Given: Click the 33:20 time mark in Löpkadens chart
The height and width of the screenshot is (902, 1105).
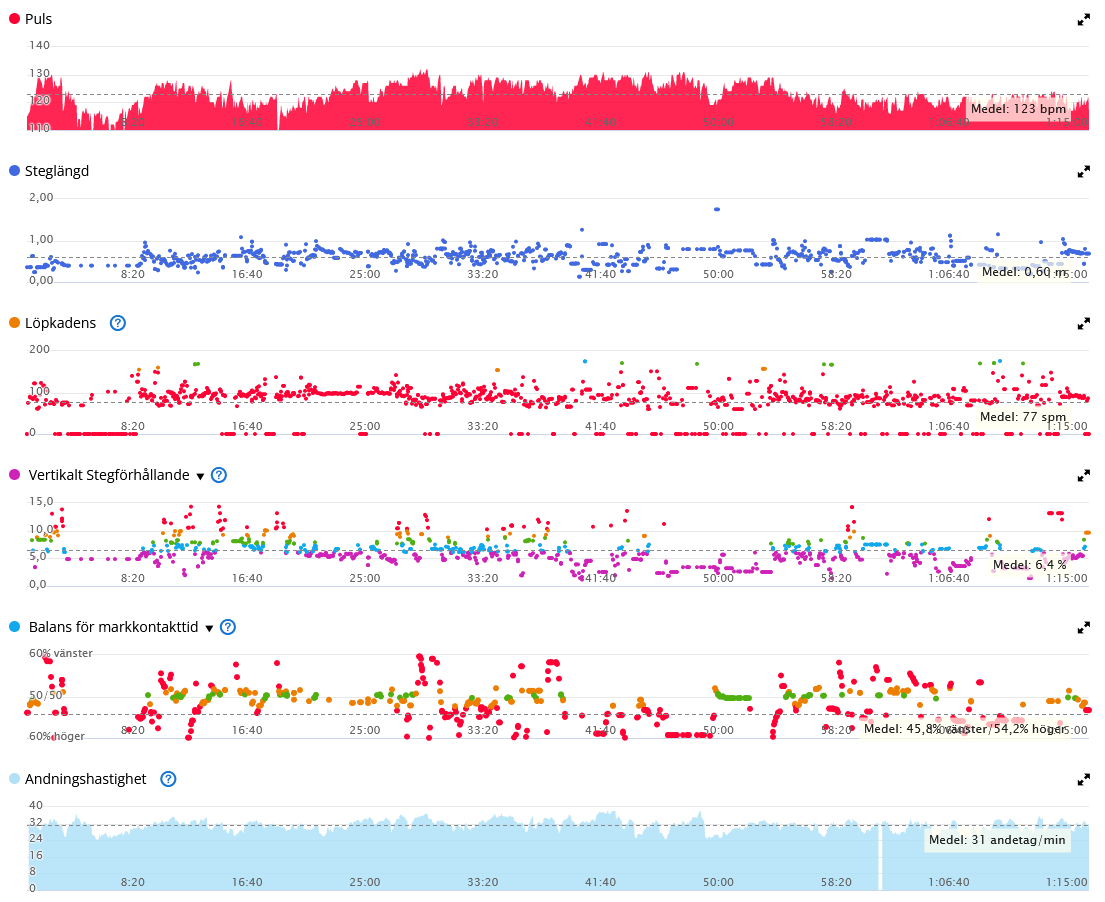Looking at the screenshot, I should (482, 426).
